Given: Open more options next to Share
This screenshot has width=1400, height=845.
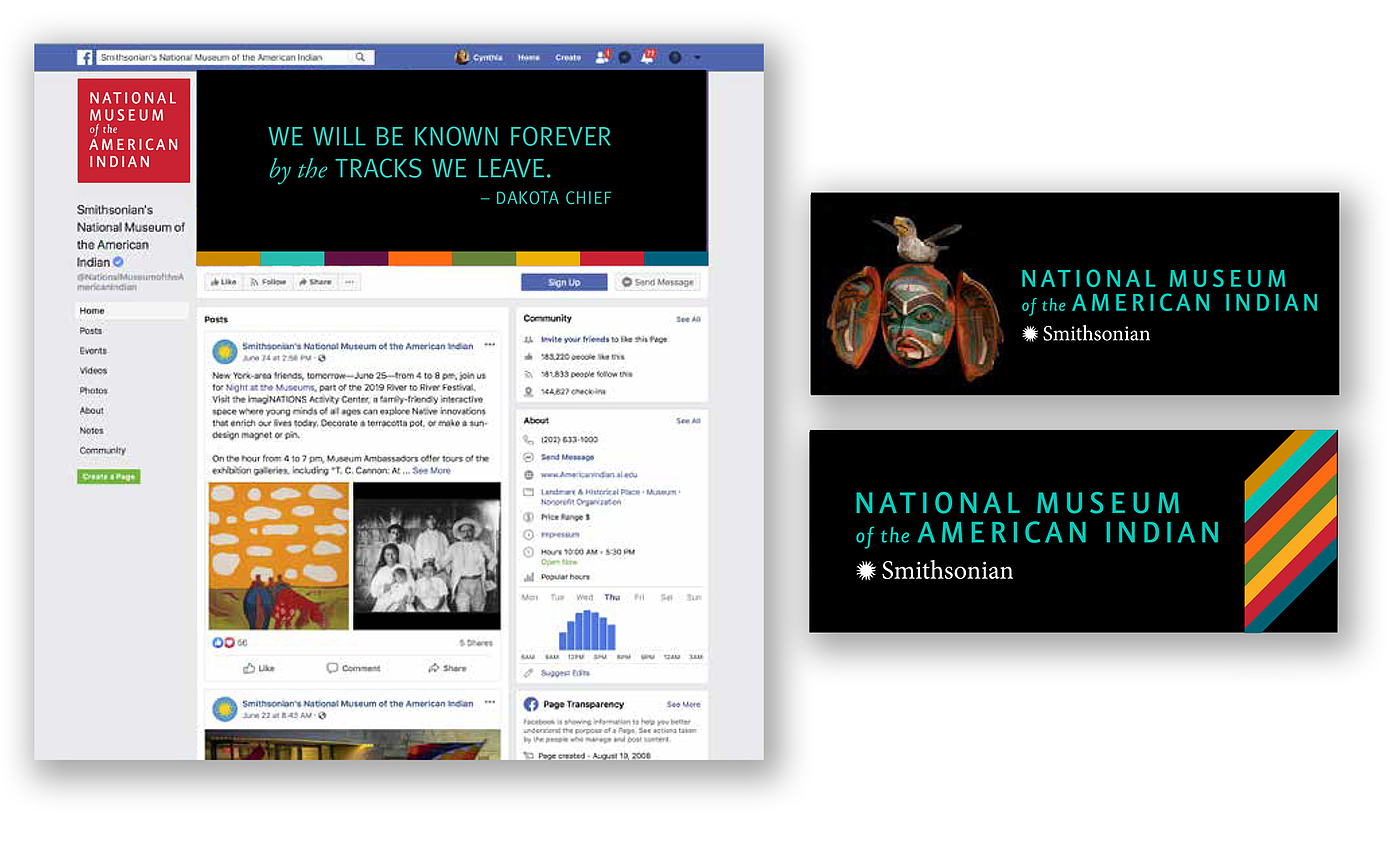Looking at the screenshot, I should 349,282.
